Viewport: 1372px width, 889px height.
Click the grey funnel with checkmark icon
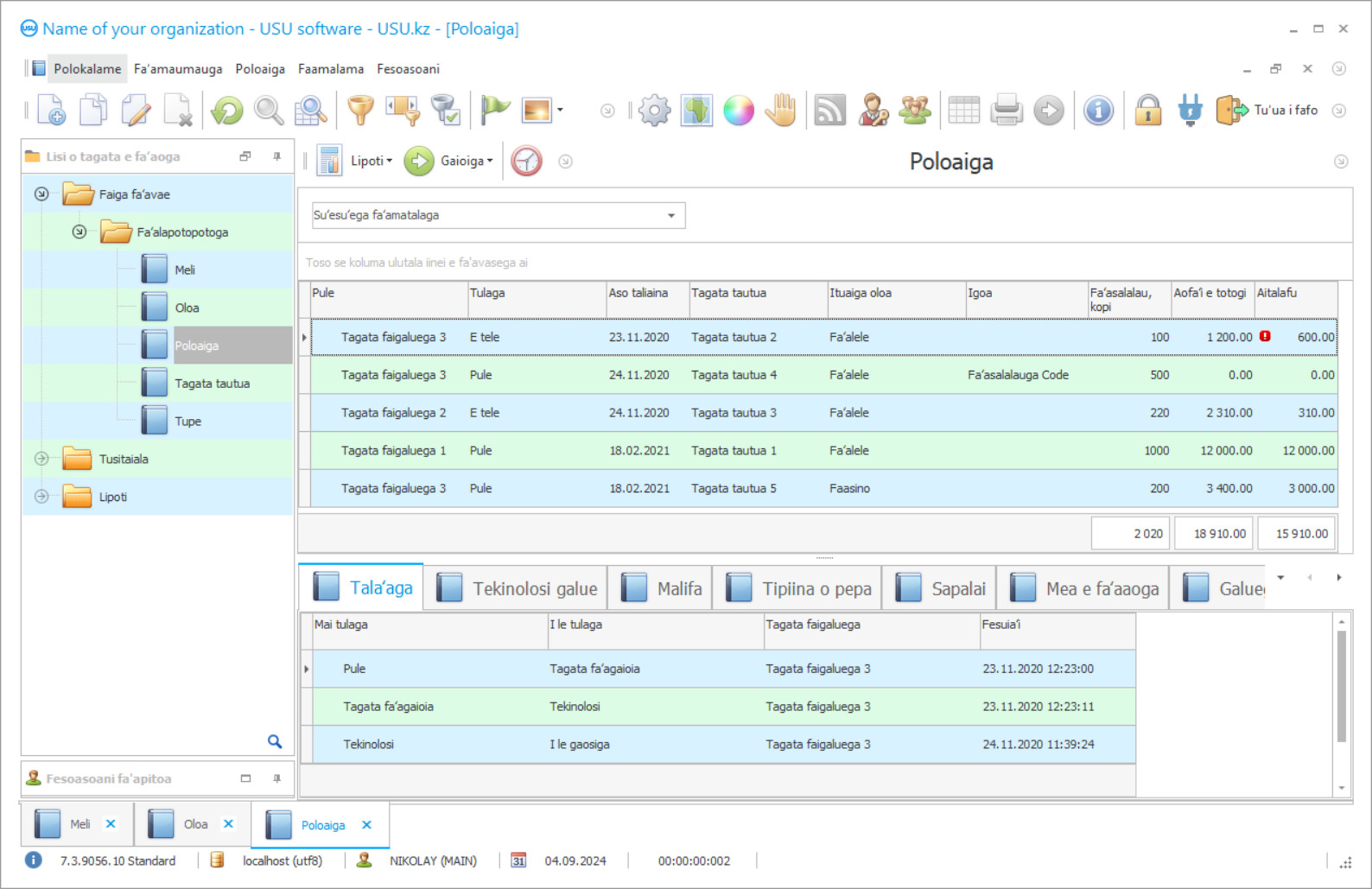pos(445,111)
